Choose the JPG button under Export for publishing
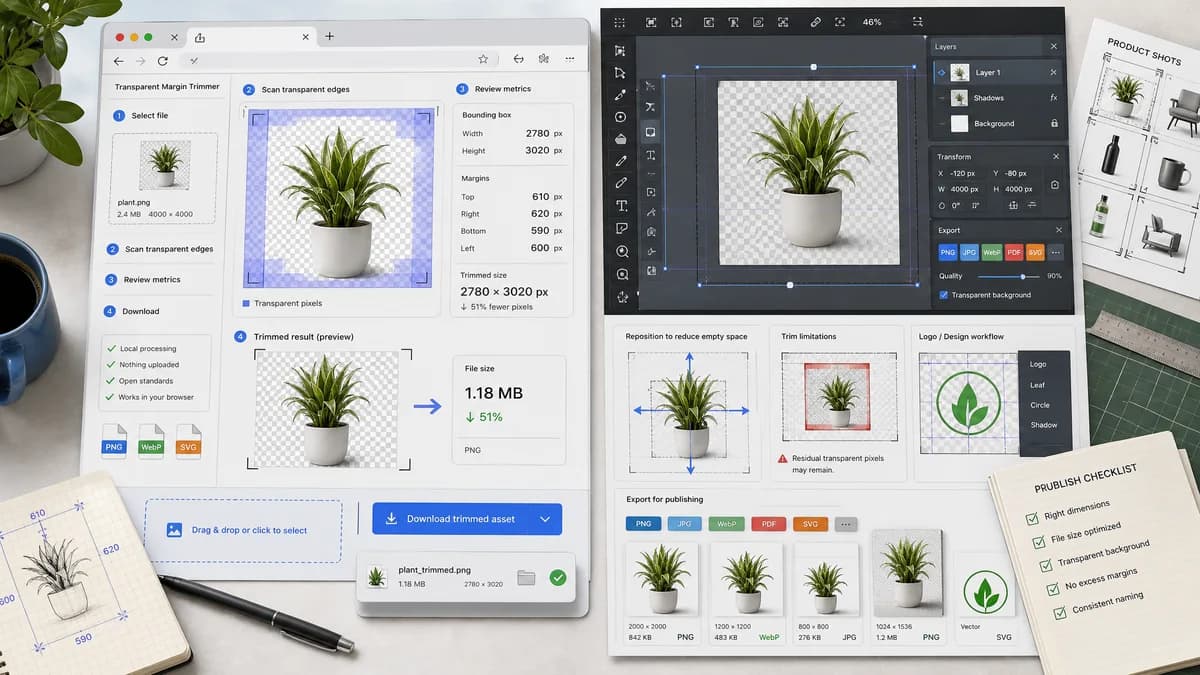 click(x=685, y=524)
